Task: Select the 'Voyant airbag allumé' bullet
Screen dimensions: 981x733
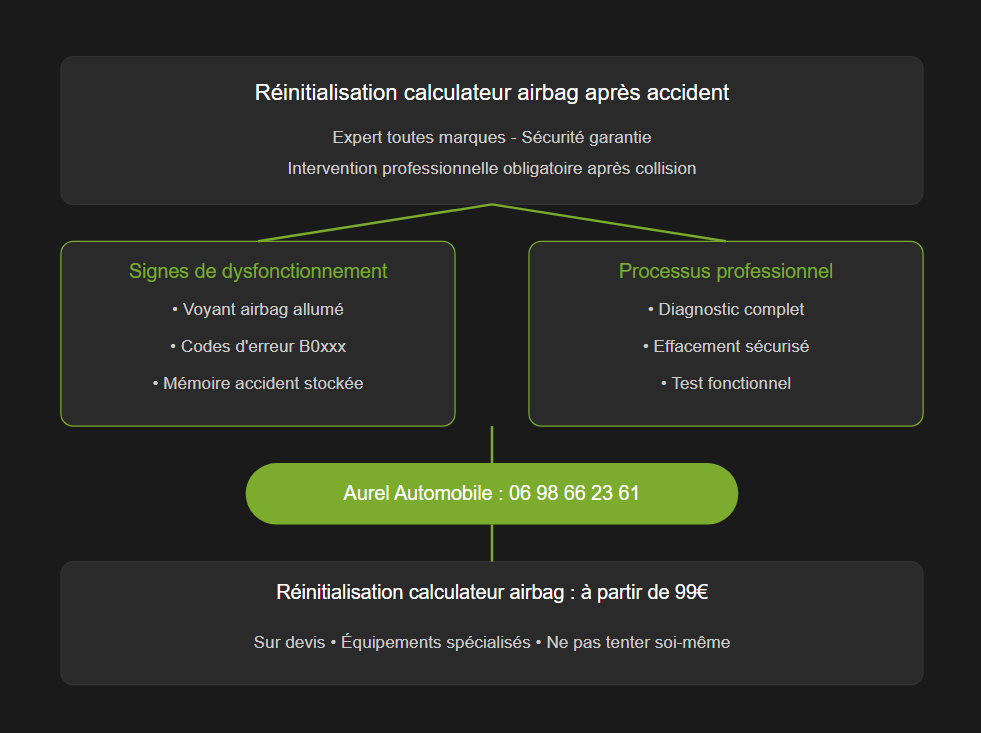Action: point(258,309)
